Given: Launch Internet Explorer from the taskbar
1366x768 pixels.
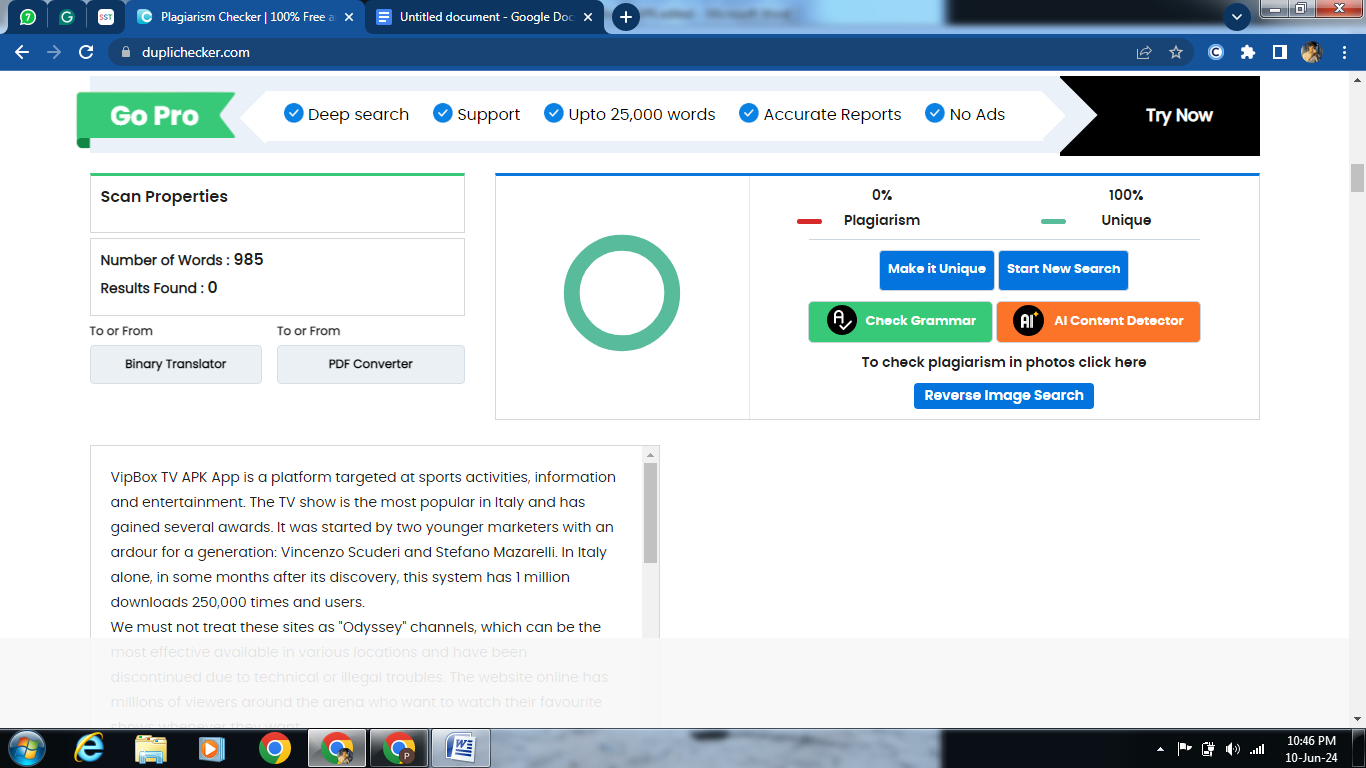Looking at the screenshot, I should pyautogui.click(x=89, y=748).
